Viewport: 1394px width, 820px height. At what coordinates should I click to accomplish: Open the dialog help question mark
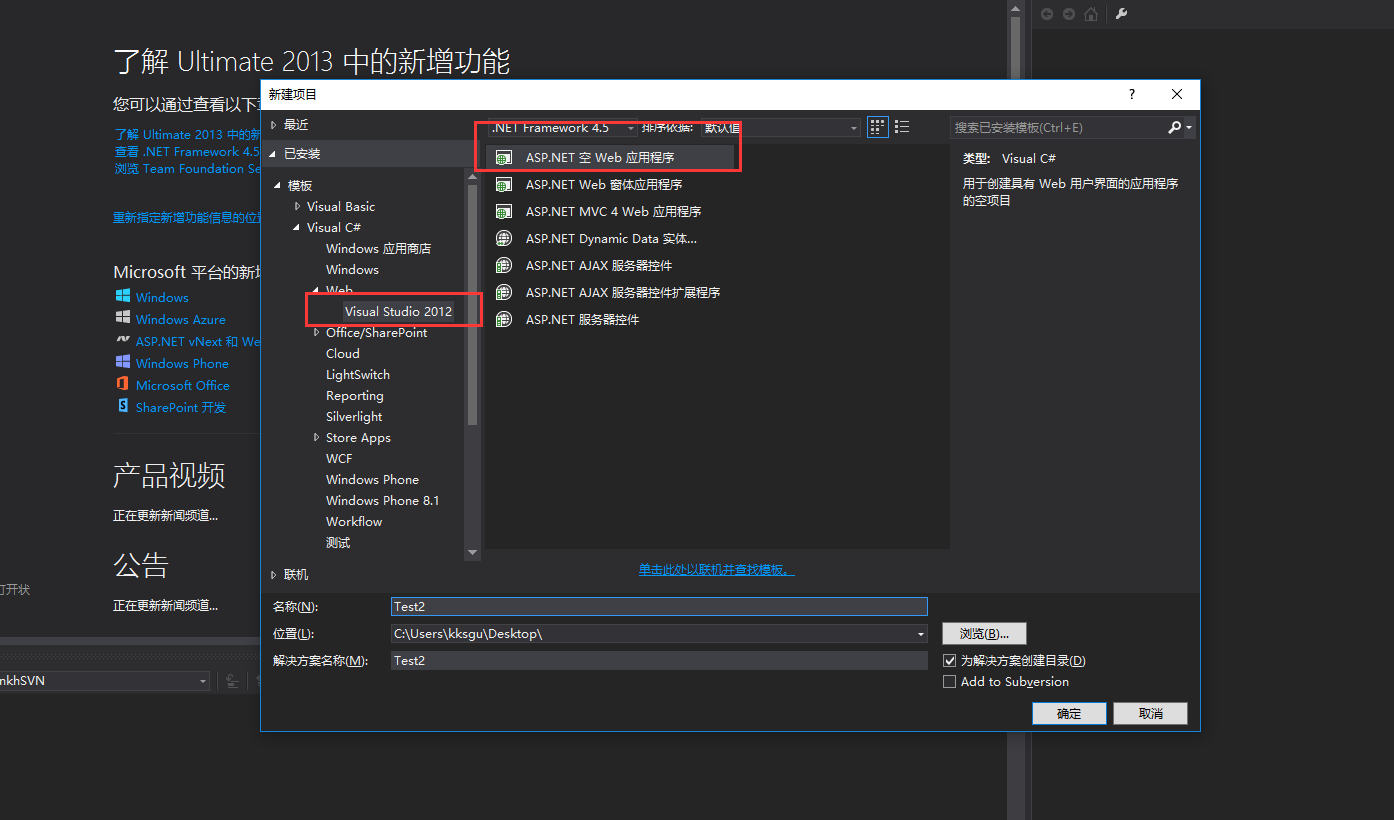pyautogui.click(x=1132, y=95)
